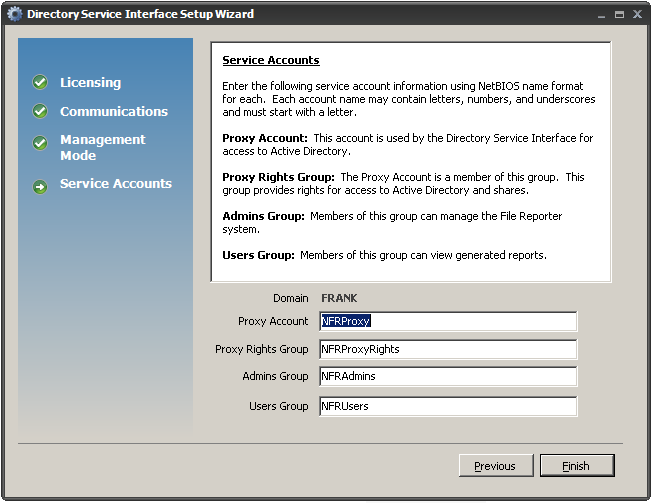The image size is (652, 503).
Task: Select the Licensing step in the sidebar
Action: (x=90, y=83)
